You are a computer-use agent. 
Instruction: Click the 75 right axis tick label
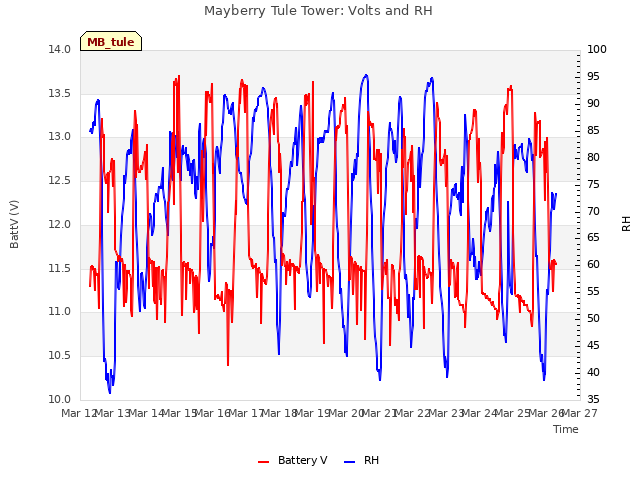(593, 184)
